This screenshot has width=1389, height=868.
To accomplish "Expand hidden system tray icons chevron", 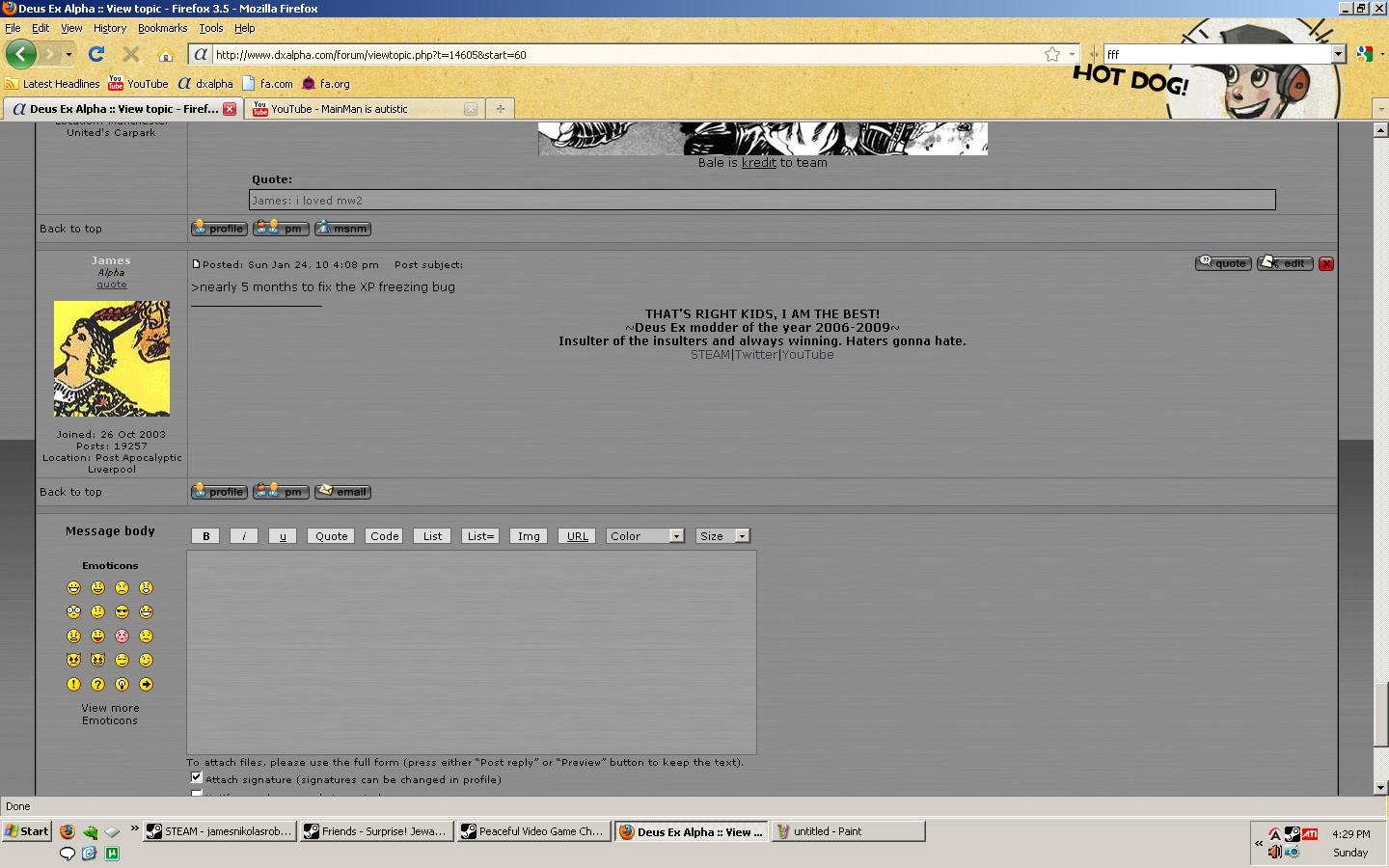I will coord(1259,843).
